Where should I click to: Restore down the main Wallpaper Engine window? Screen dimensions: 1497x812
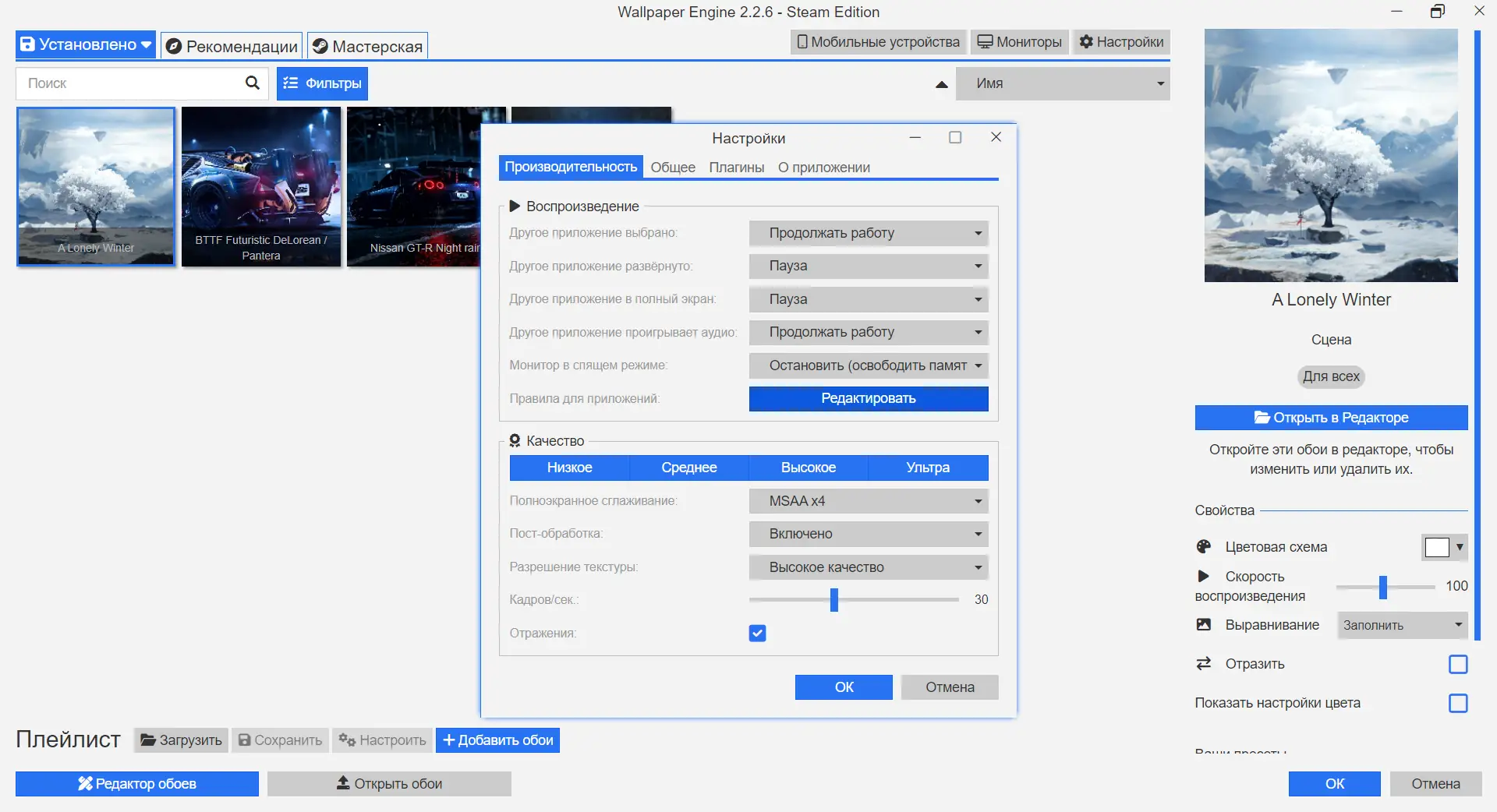click(x=1438, y=11)
